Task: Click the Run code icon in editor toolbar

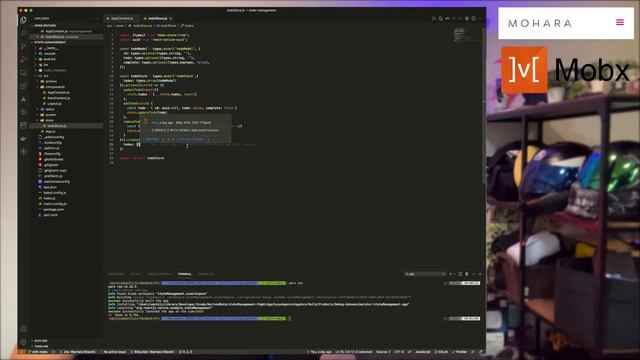Action: (x=433, y=18)
